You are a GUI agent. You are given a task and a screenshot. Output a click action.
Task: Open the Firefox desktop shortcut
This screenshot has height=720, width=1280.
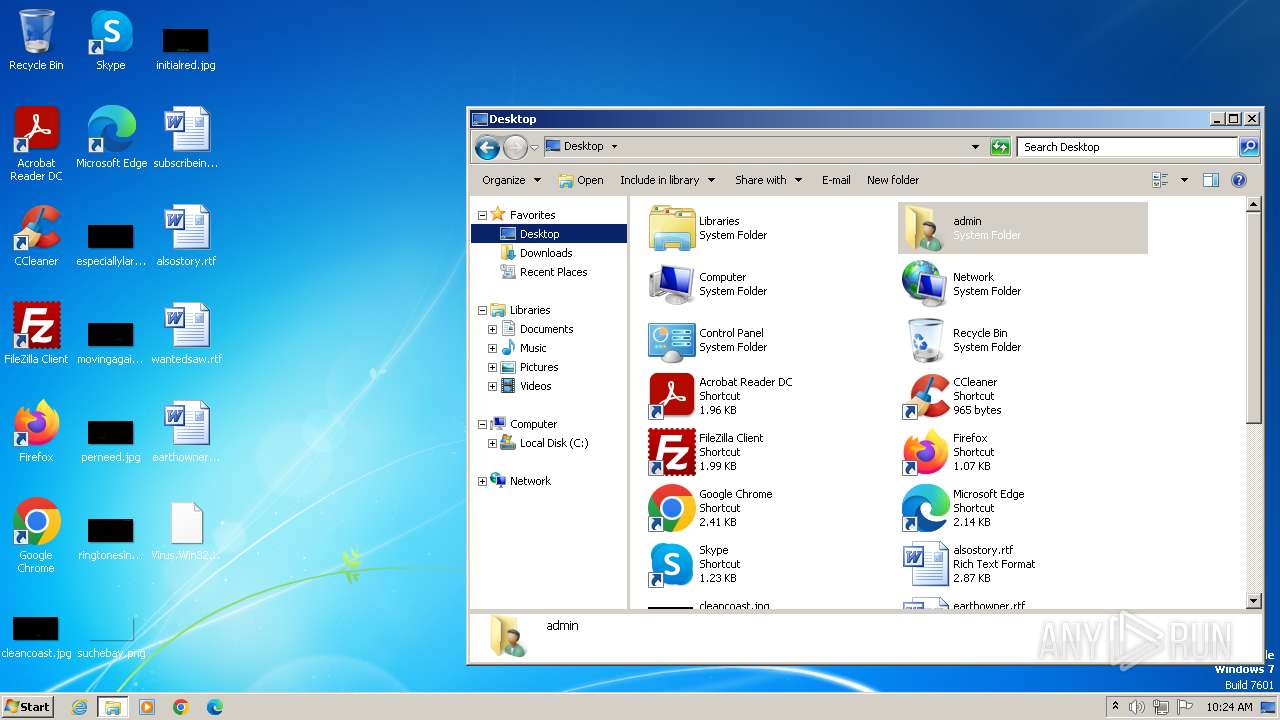[x=36, y=432]
